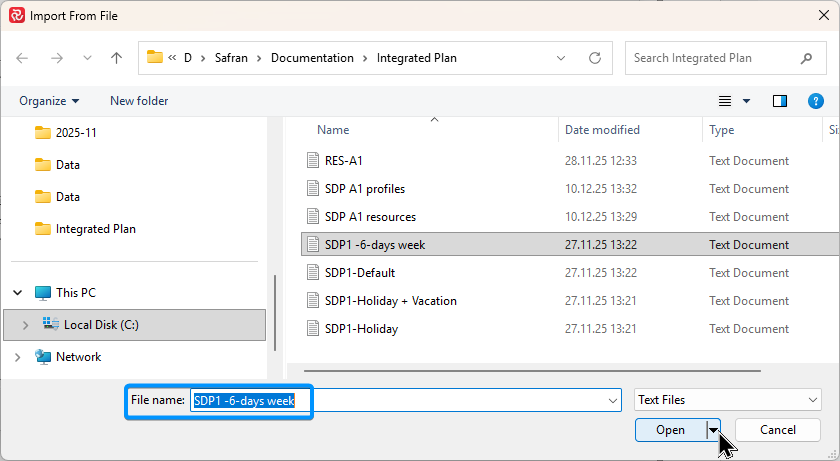Click the horizontal scrollbar in file list
Image resolution: width=840 pixels, height=461 pixels.
532,370
